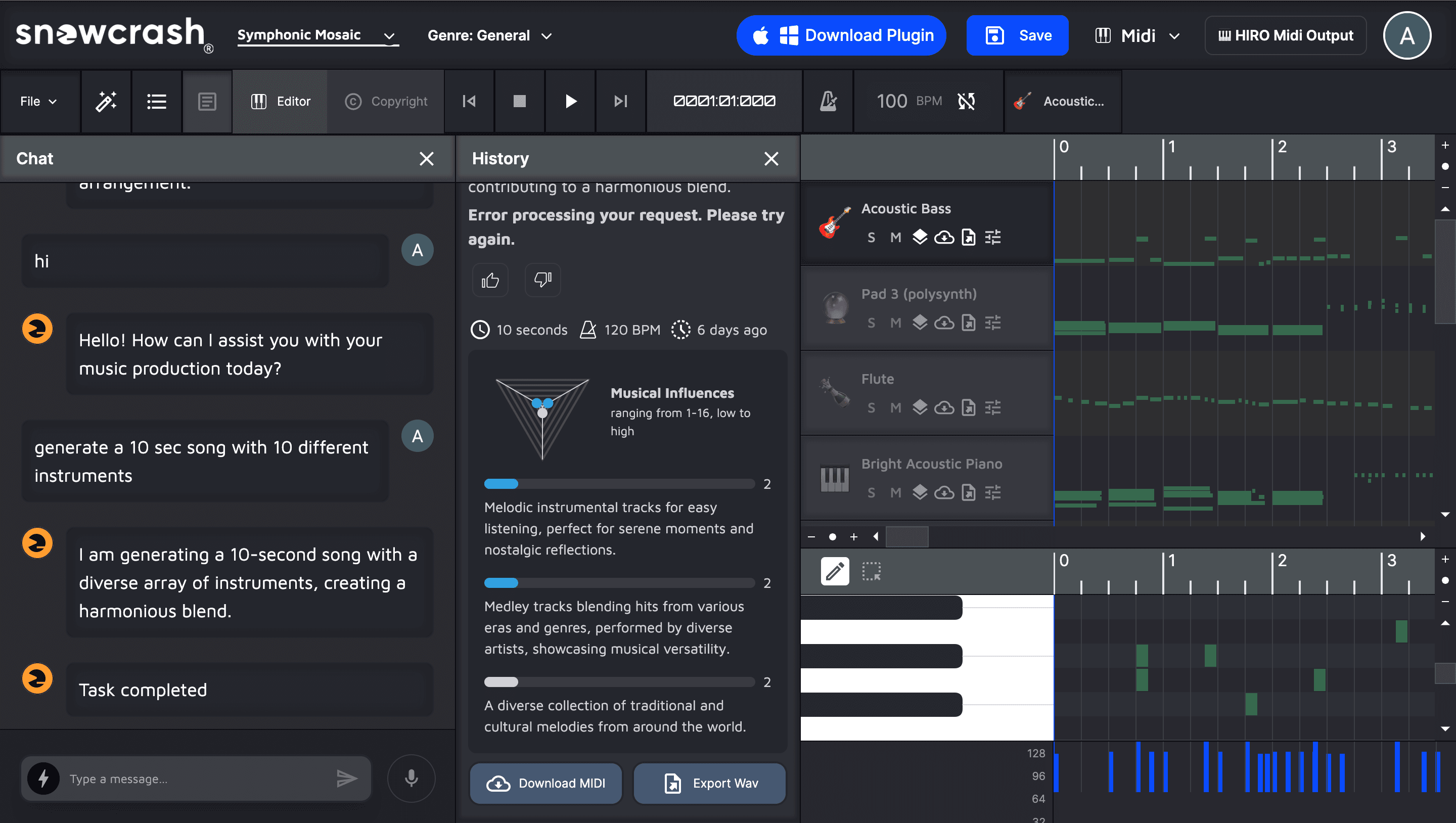The width and height of the screenshot is (1456, 823).
Task: Export file icon on Flute track
Action: (968, 407)
